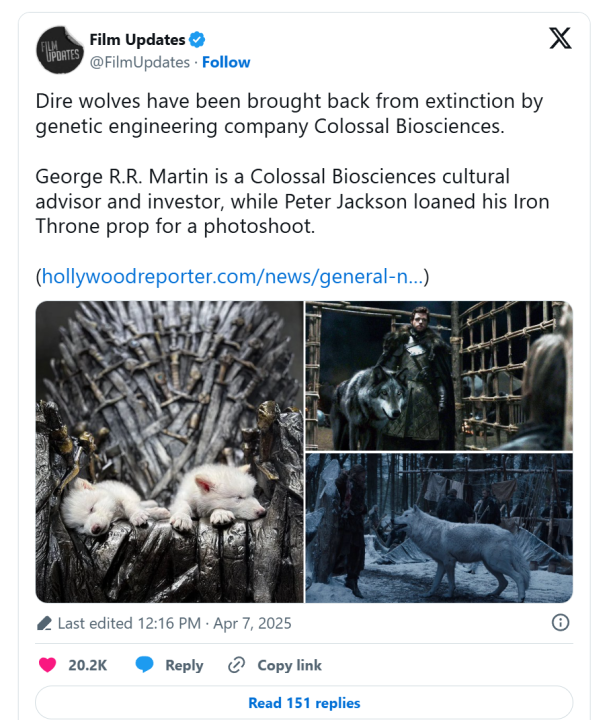Viewport: 611px width, 720px height.
Task: Open the Iron Throne wolf pups photo
Action: [x=169, y=452]
